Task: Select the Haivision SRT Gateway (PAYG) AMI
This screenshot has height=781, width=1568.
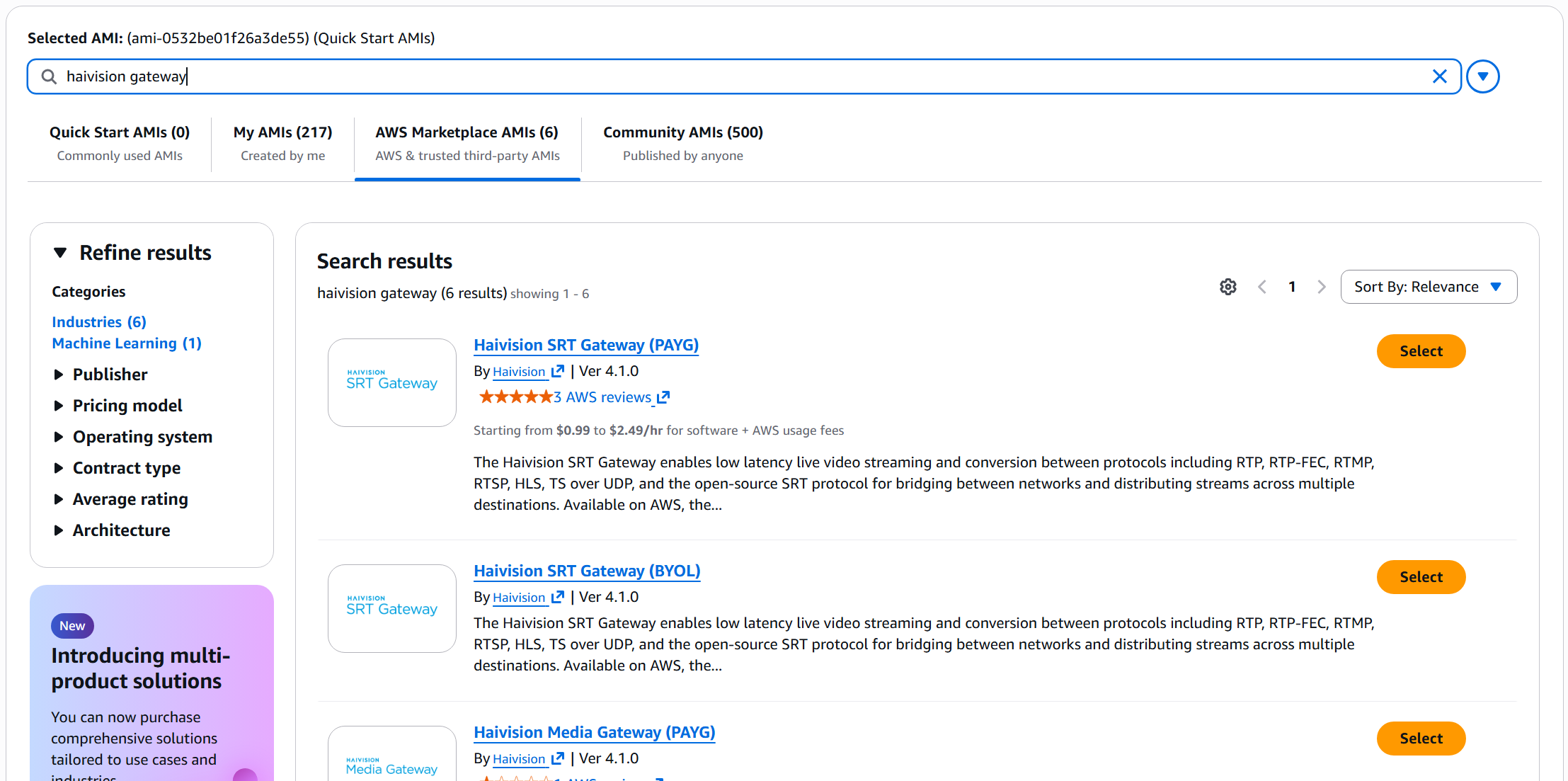Action: (x=1420, y=351)
